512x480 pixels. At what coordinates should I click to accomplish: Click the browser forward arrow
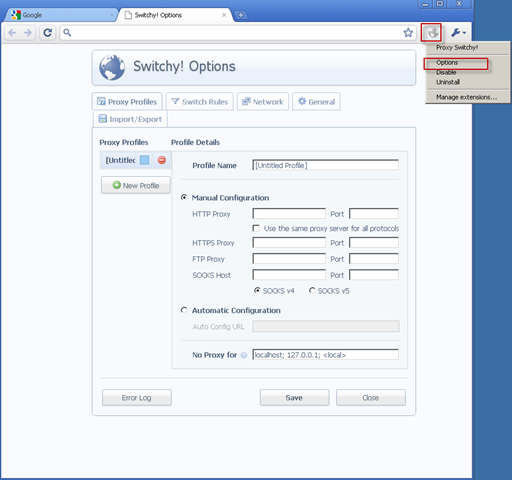coord(28,33)
